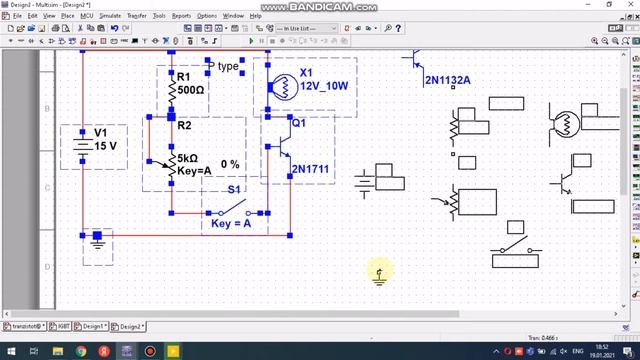Screen dimensions: 640x360
Task: Click the fourth magnifier zoom icon
Action: pyautogui.click(x=626, y=41)
